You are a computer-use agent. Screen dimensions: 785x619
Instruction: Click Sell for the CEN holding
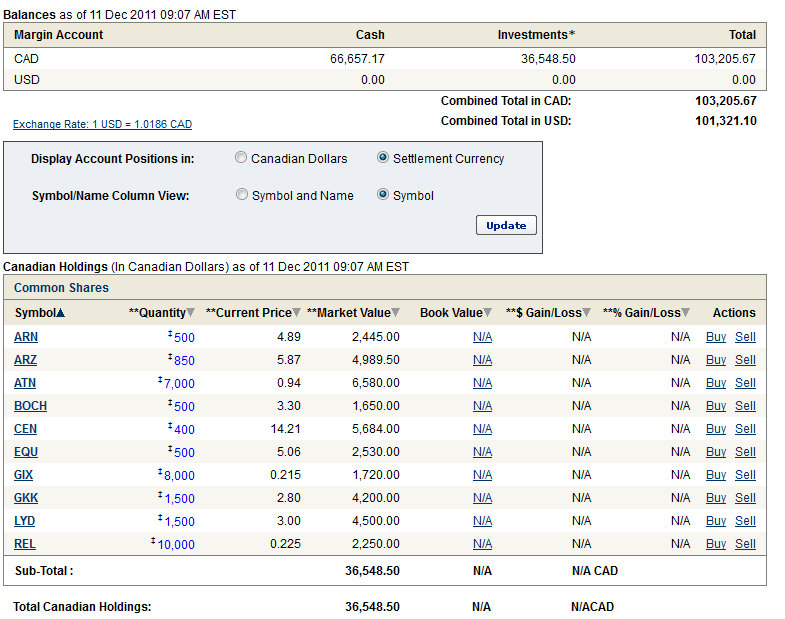pos(745,429)
